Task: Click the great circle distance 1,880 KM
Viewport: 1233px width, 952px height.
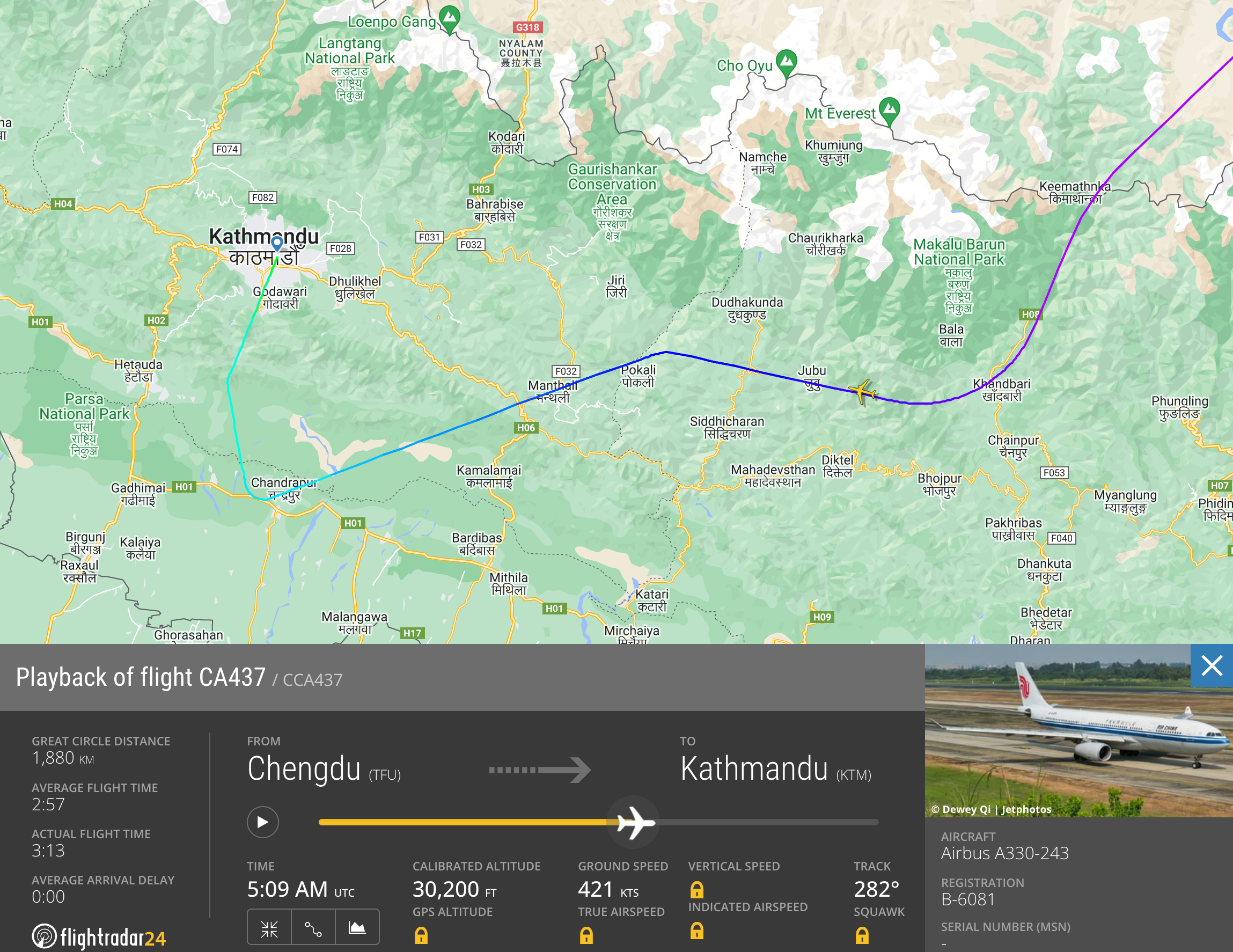Action: pyautogui.click(x=63, y=758)
